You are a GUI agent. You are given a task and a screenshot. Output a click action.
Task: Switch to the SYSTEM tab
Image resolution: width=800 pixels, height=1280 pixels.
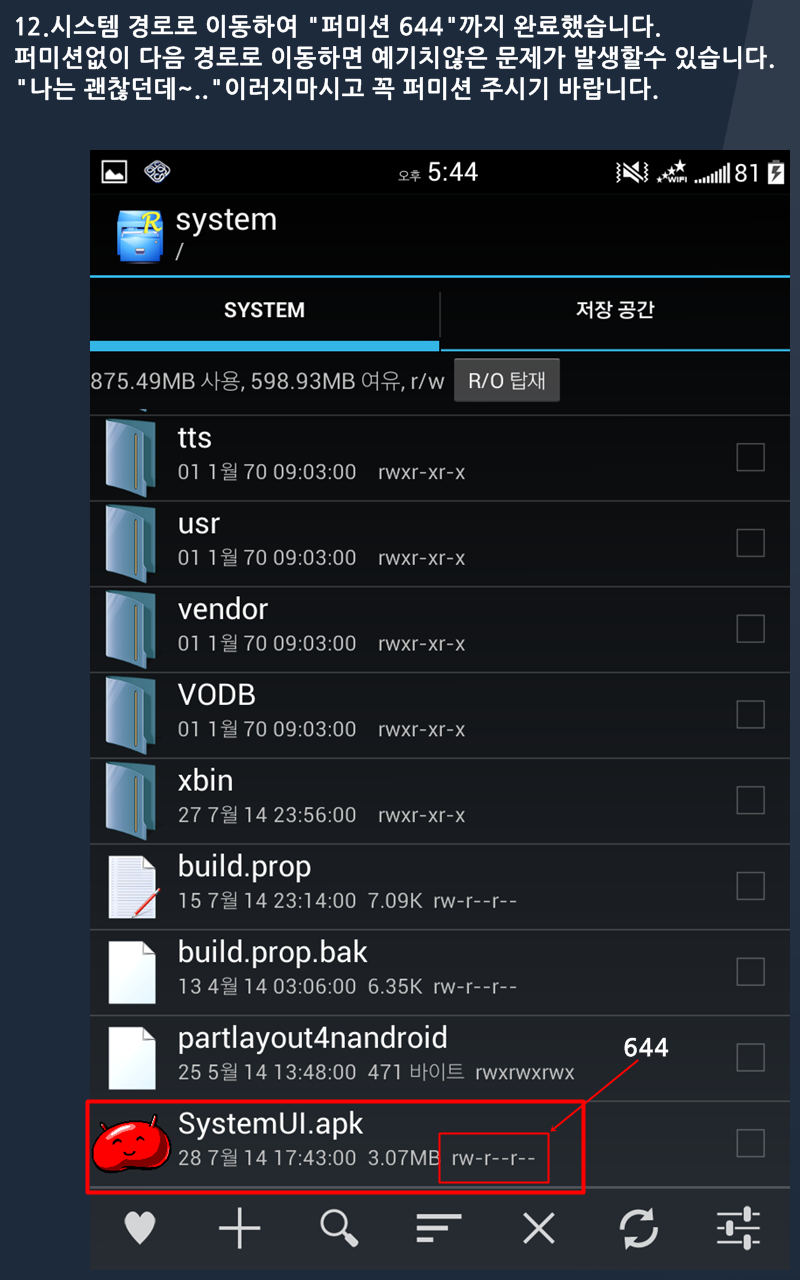pyautogui.click(x=265, y=310)
